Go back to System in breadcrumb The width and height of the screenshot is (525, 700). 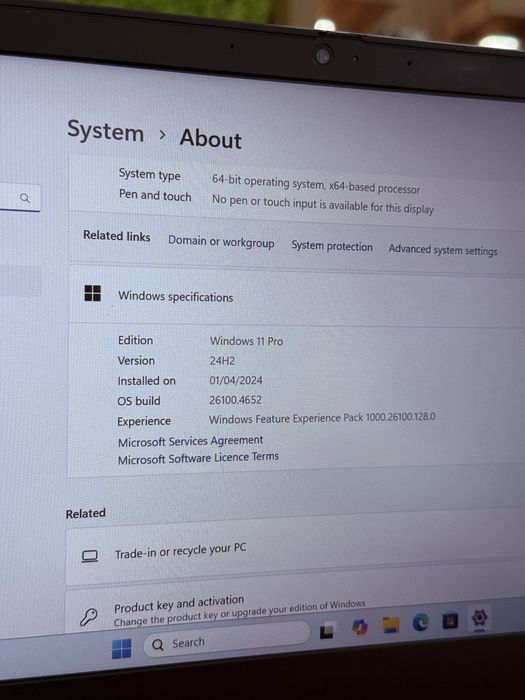pos(105,131)
